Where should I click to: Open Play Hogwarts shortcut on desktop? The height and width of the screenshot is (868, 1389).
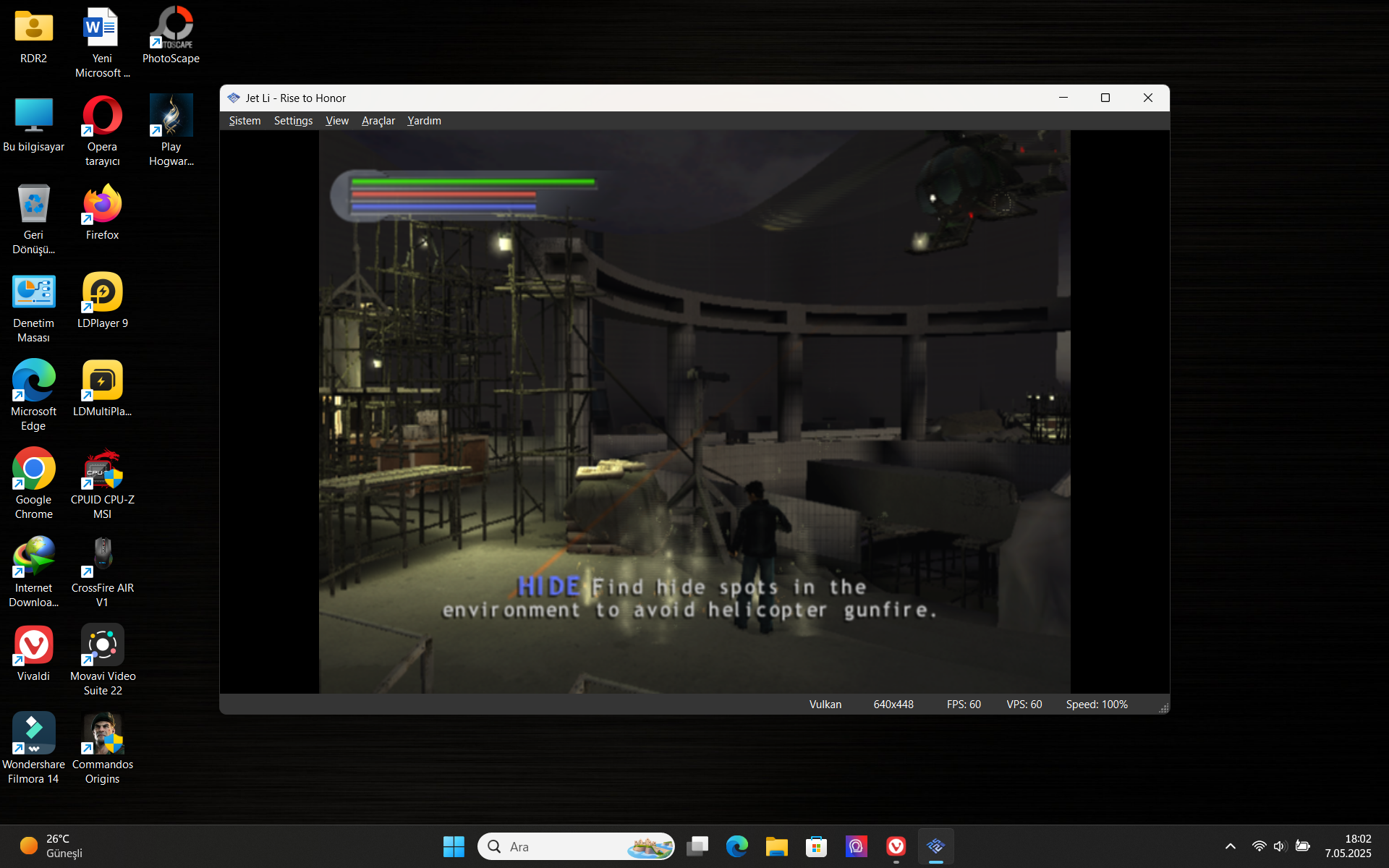[171, 130]
